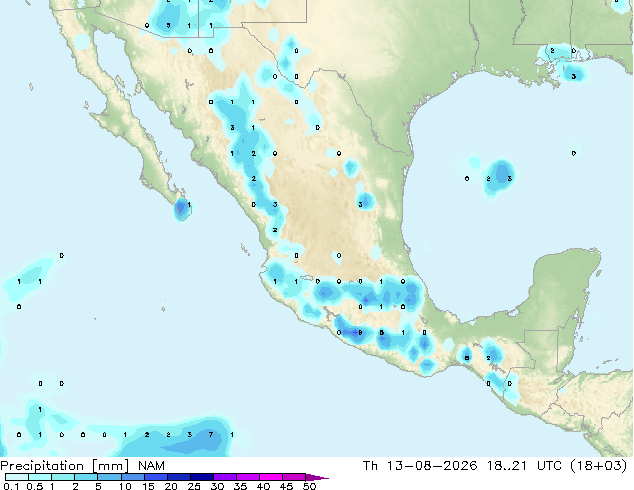Image resolution: width=634 pixels, height=490 pixels.
Task: Click the '18..21' time range text
Action: coord(507,466)
